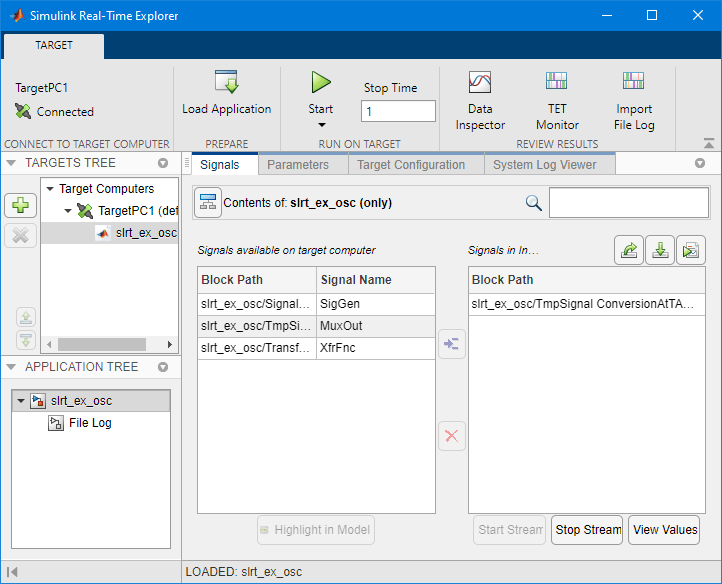Start the application on target
The width and height of the screenshot is (722, 584).
tap(321, 82)
